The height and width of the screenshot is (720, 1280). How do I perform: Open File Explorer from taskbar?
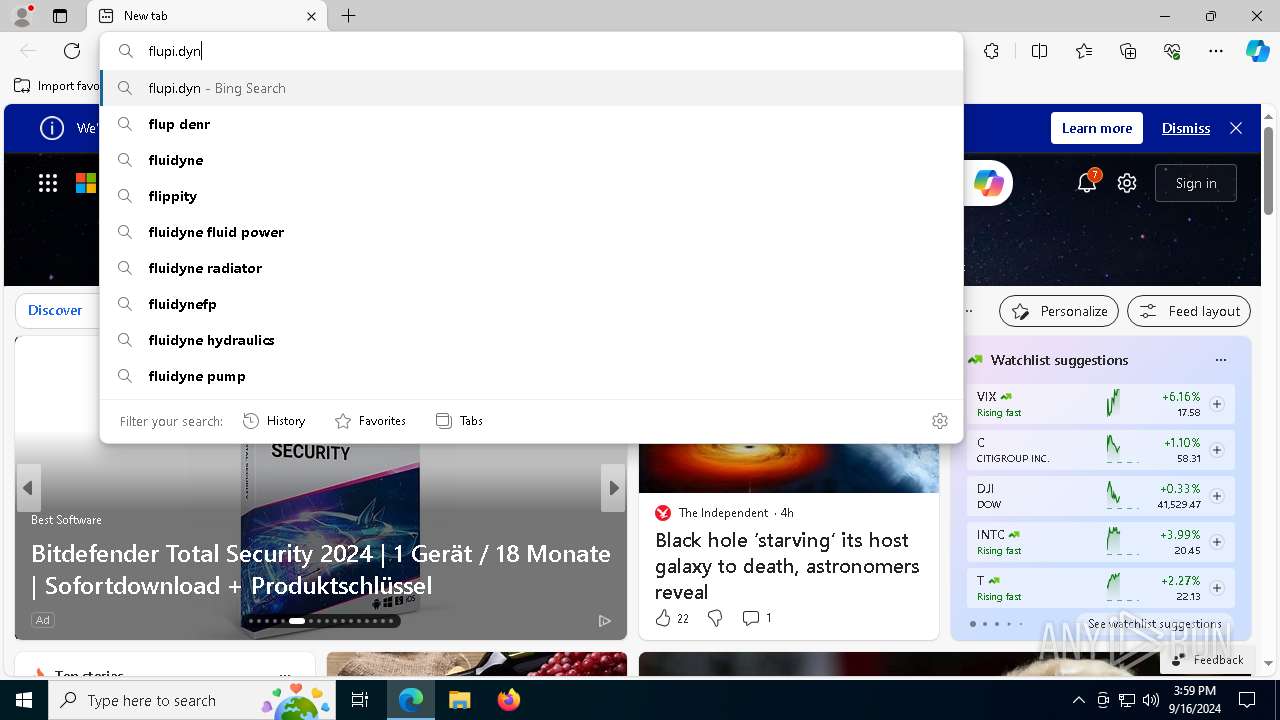pos(459,700)
